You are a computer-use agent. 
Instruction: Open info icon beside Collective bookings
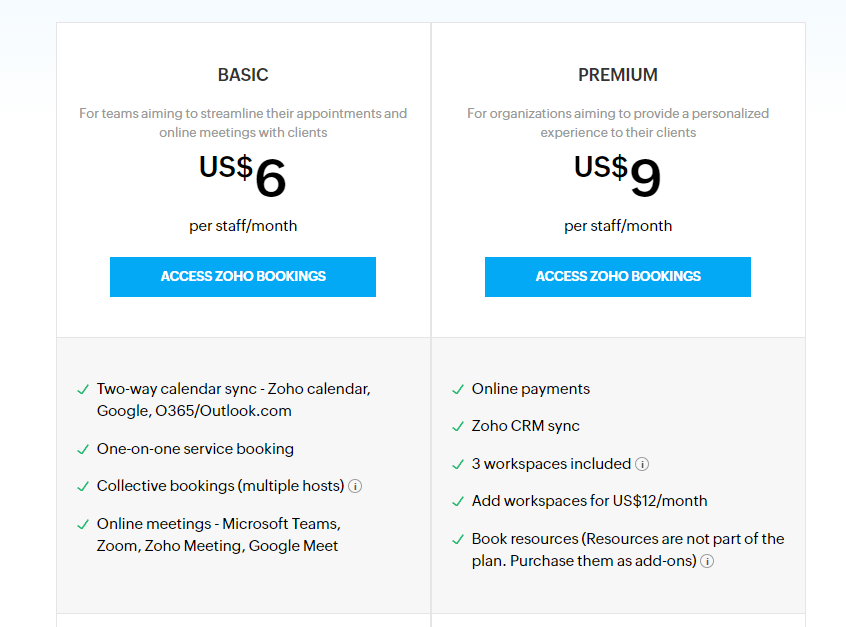point(355,486)
